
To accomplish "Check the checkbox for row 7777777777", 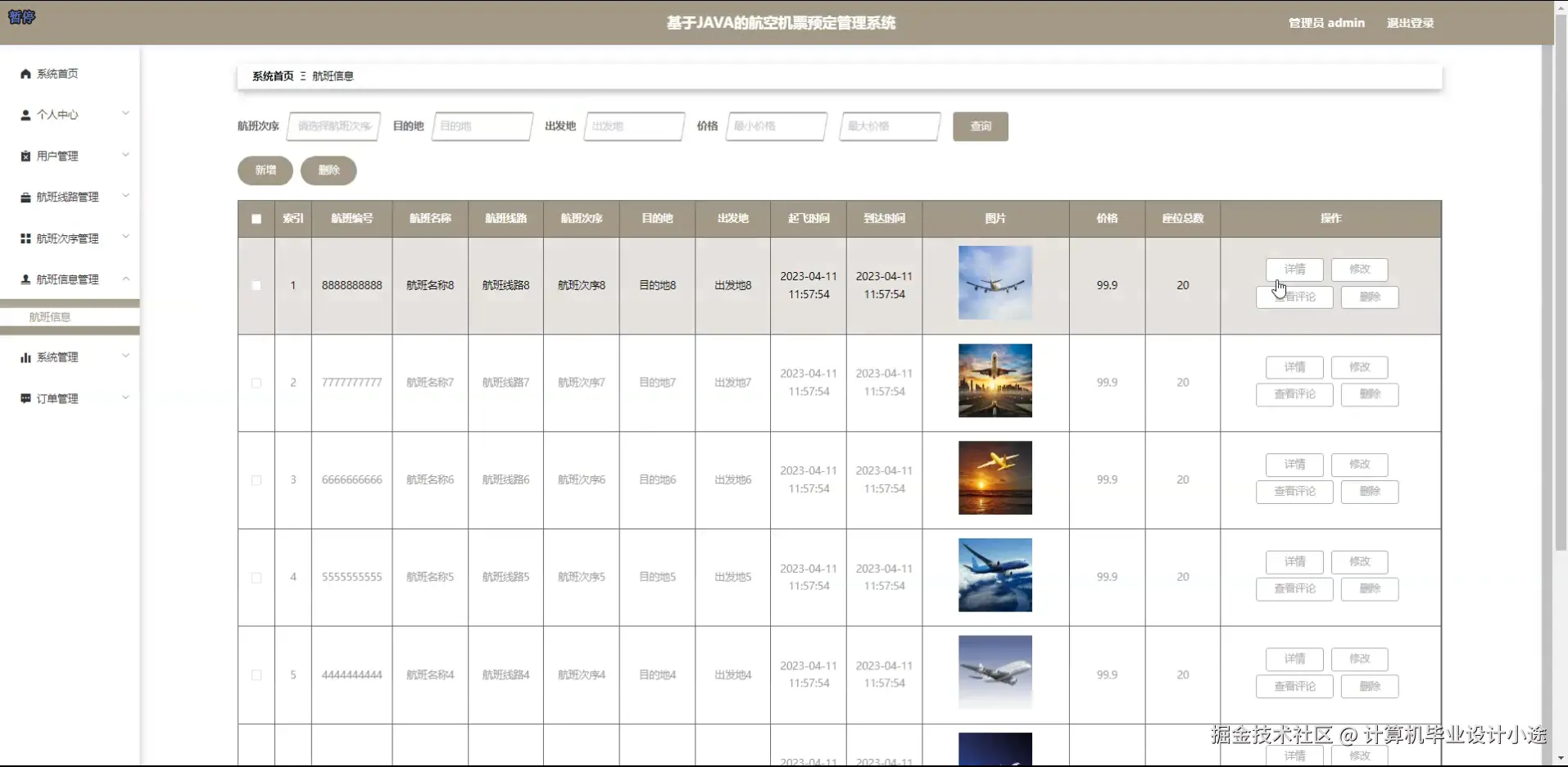I will [x=256, y=383].
